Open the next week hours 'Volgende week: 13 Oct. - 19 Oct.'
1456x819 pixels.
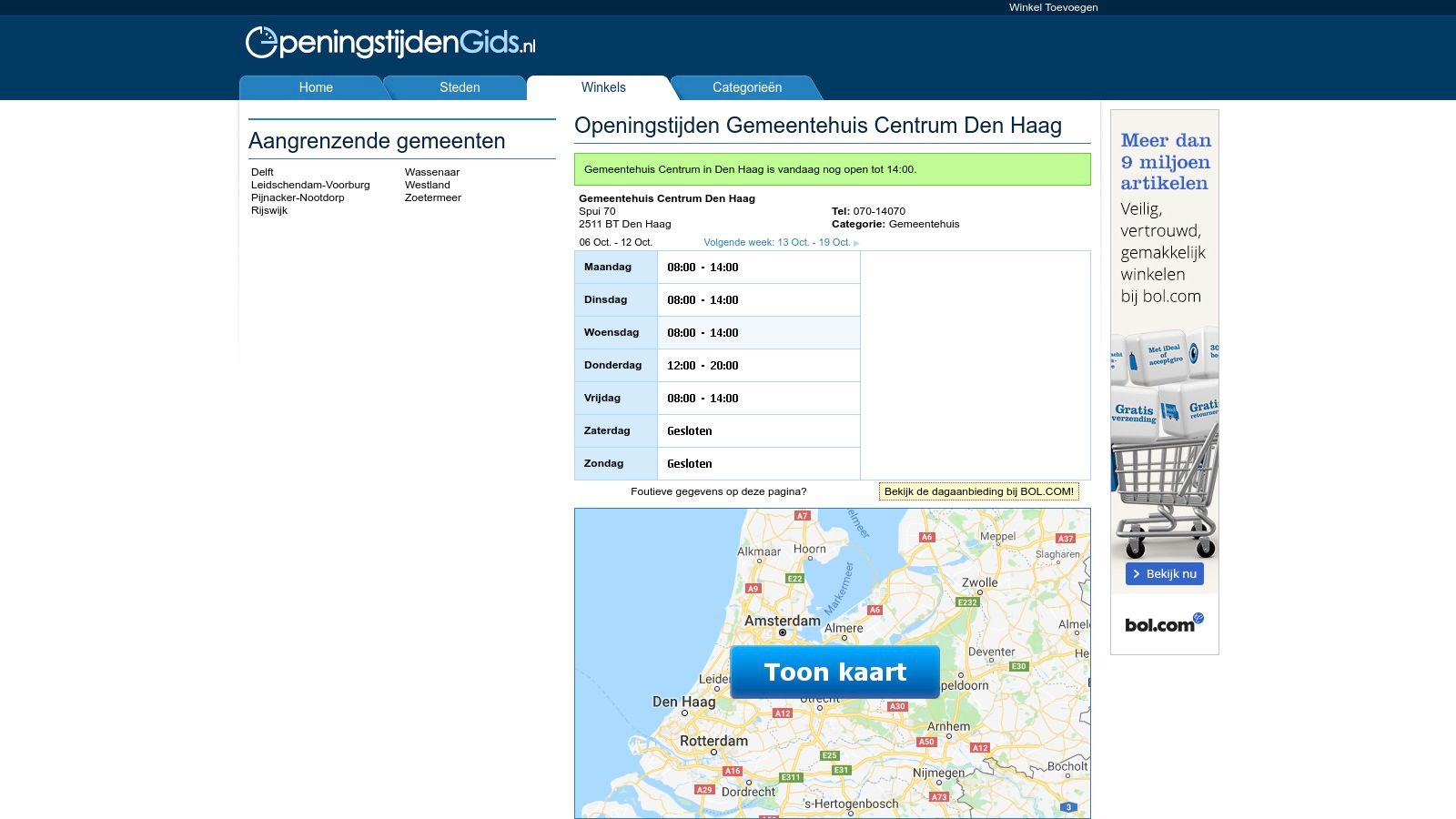[x=776, y=242]
